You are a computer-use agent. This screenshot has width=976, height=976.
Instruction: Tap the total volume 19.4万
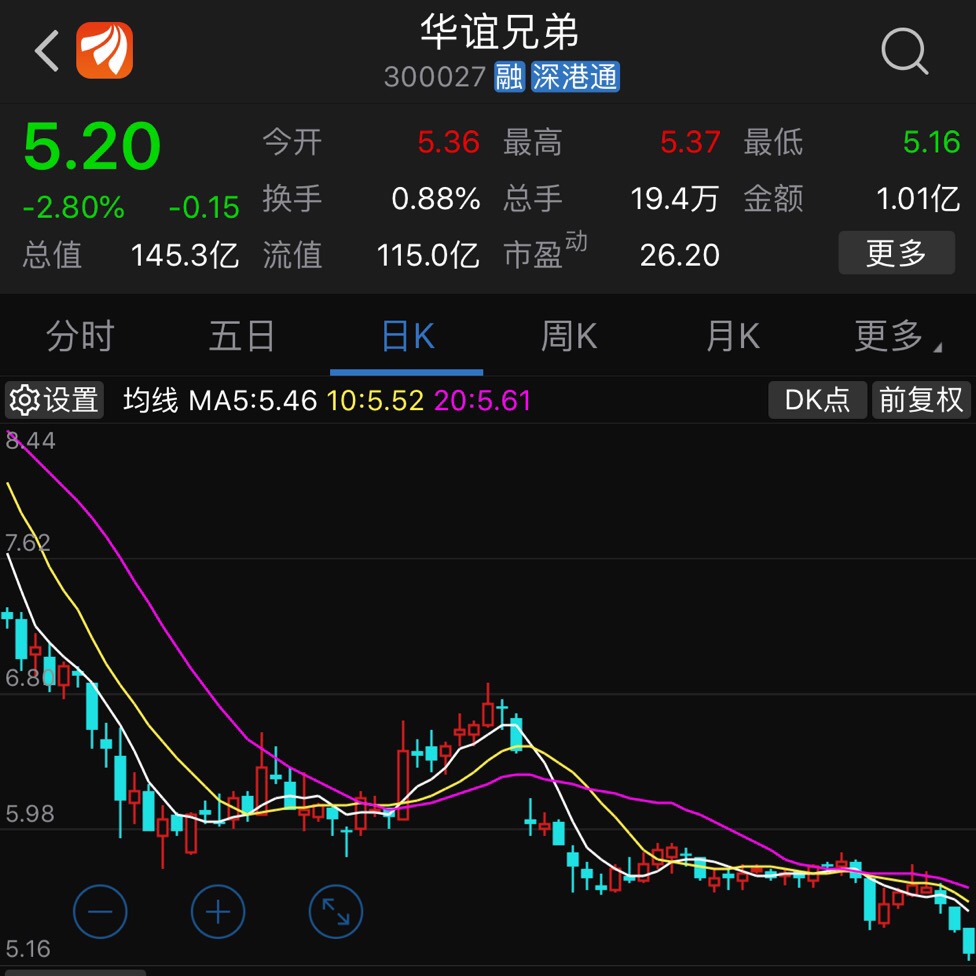tap(675, 199)
